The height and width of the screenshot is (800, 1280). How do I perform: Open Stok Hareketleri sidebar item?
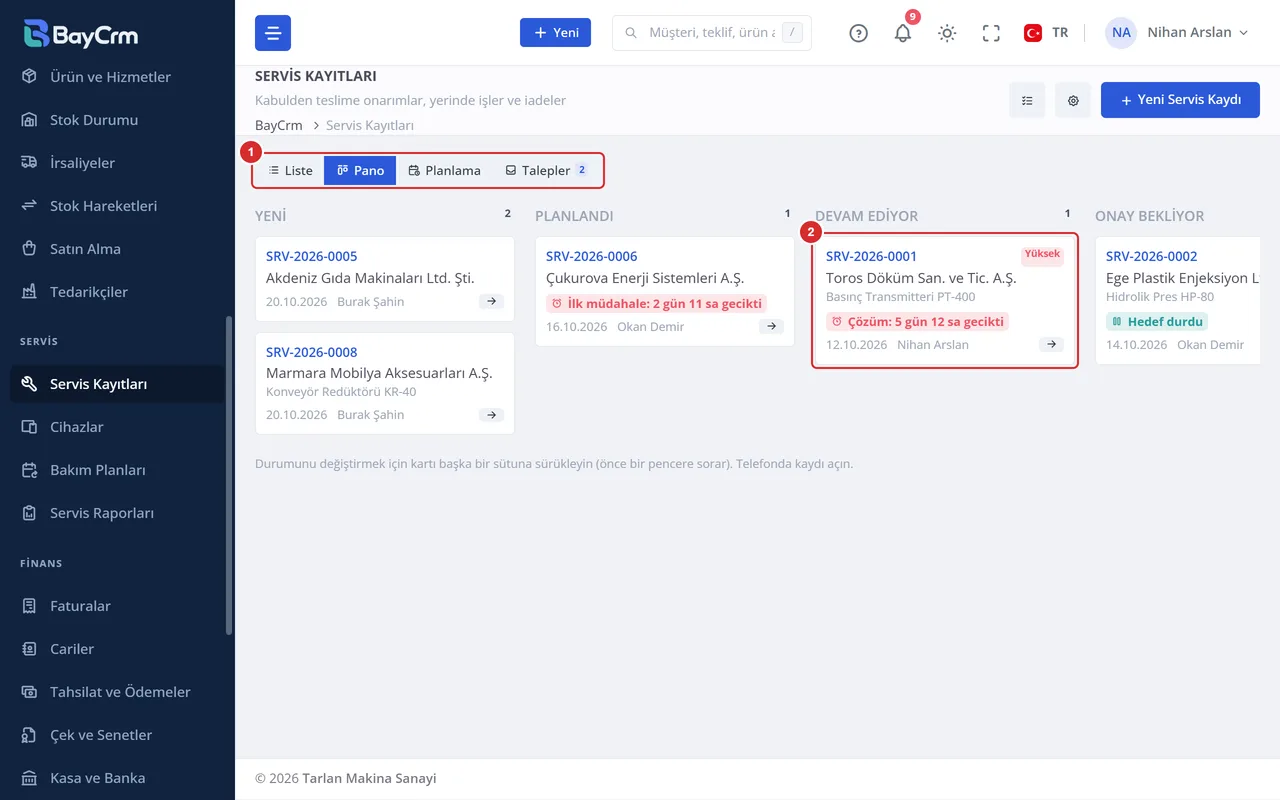coord(117,206)
